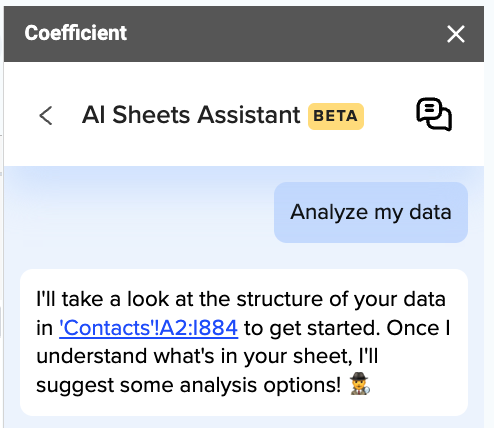494x428 pixels.
Task: Open the chat conversations icon
Action: [434, 114]
